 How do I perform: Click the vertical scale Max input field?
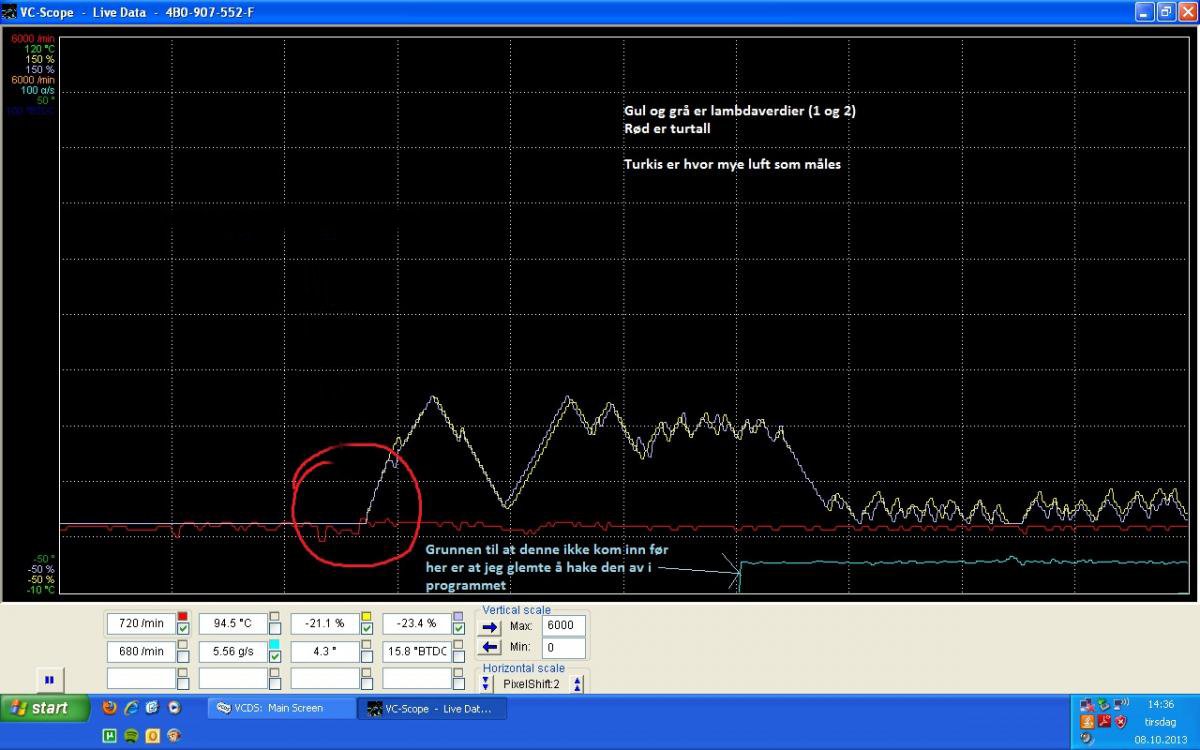tap(563, 626)
